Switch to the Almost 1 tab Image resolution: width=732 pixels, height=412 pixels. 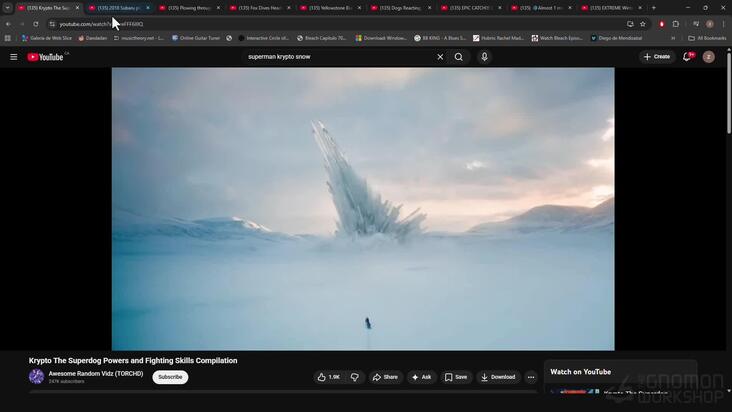pos(542,8)
